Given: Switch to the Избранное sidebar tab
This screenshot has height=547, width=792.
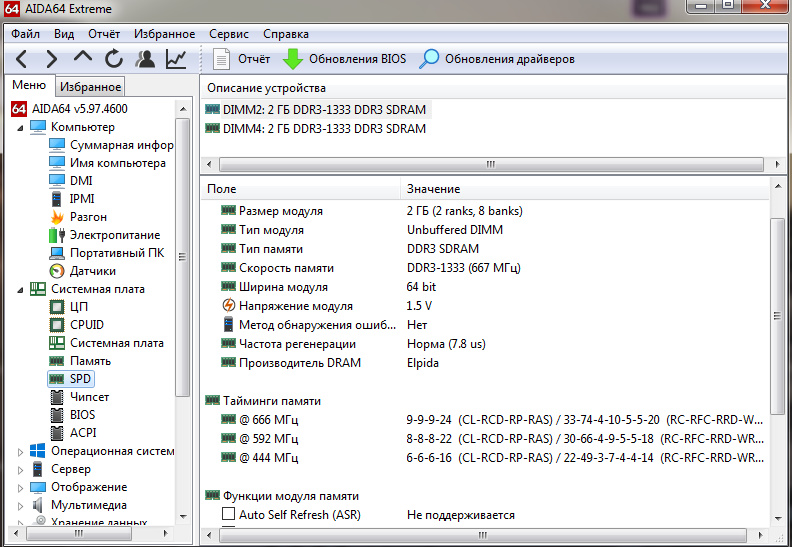Looking at the screenshot, I should pos(90,87).
